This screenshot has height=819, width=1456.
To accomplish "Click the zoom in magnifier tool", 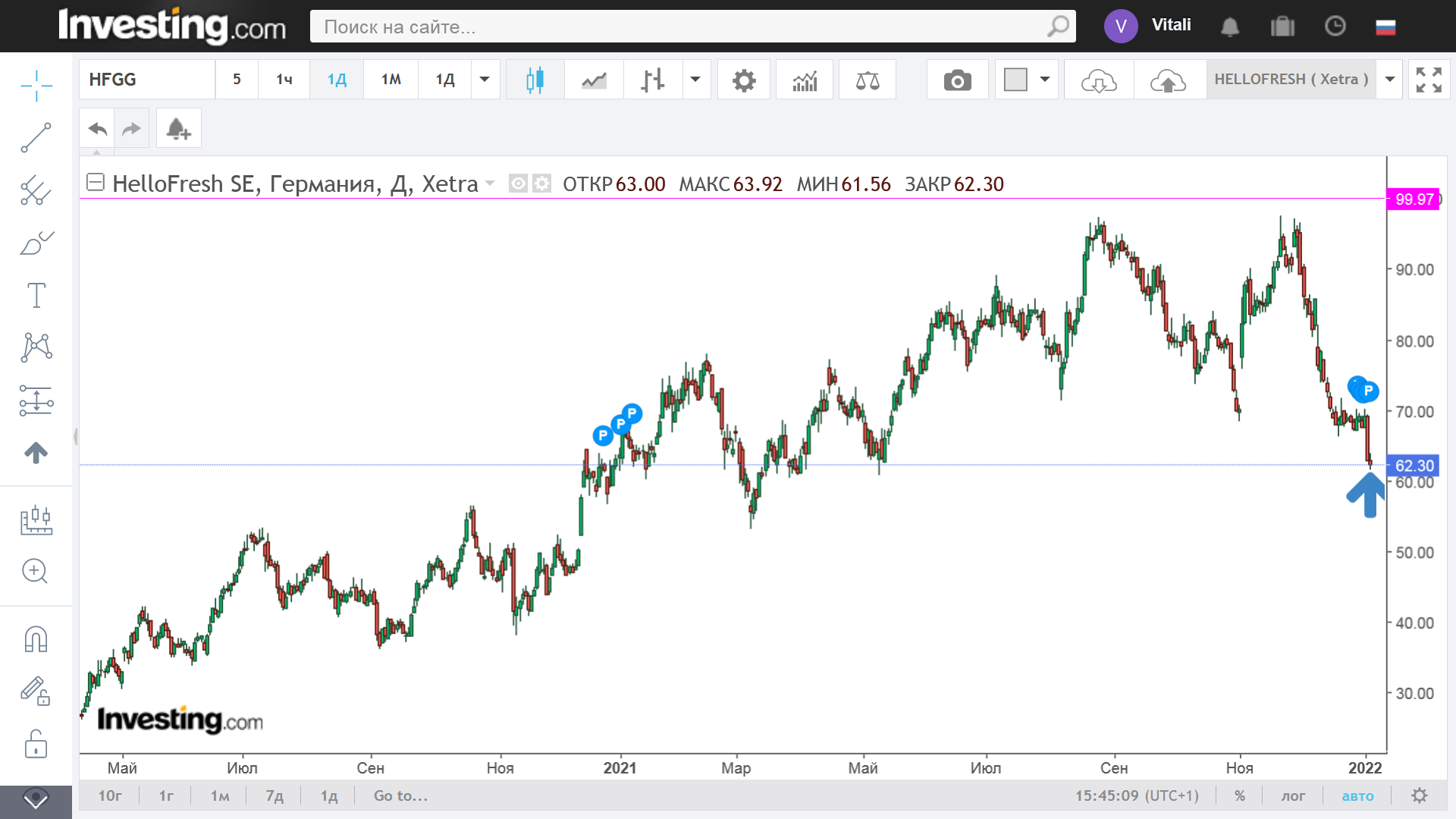I will point(36,571).
